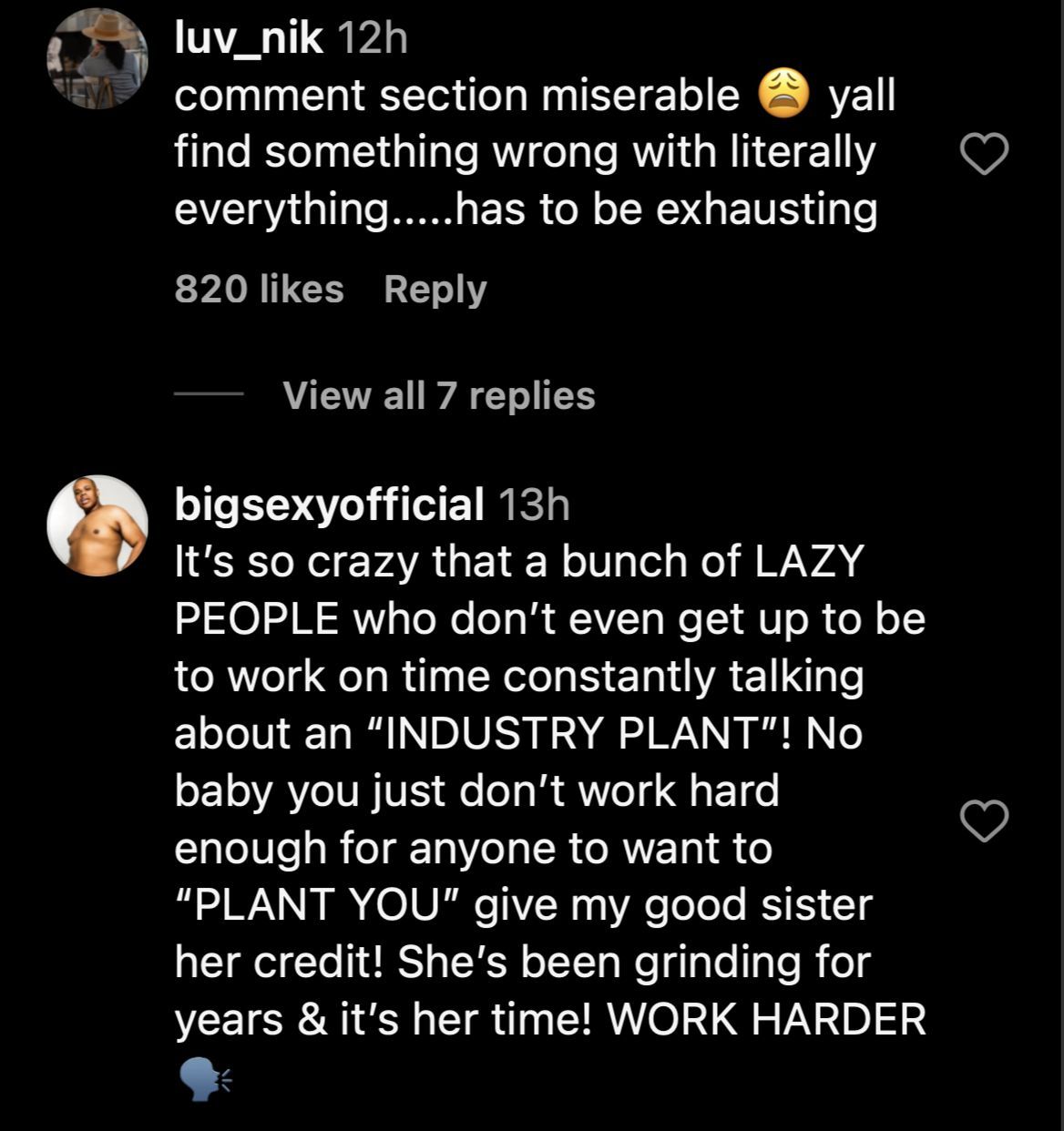Click the 12h timestamp on luv_nik's comment
Screen dimensions: 1064x1131
coord(372,39)
